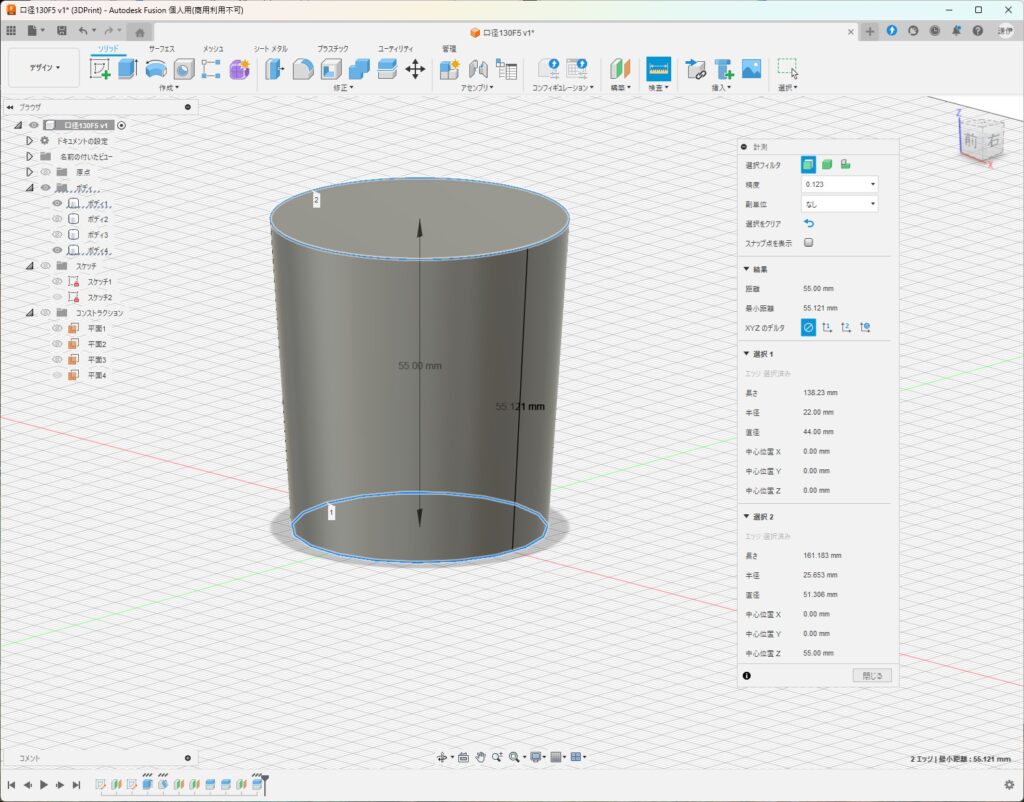Toggle visibility of スケッチ1
The height and width of the screenshot is (802, 1024).
[x=57, y=281]
